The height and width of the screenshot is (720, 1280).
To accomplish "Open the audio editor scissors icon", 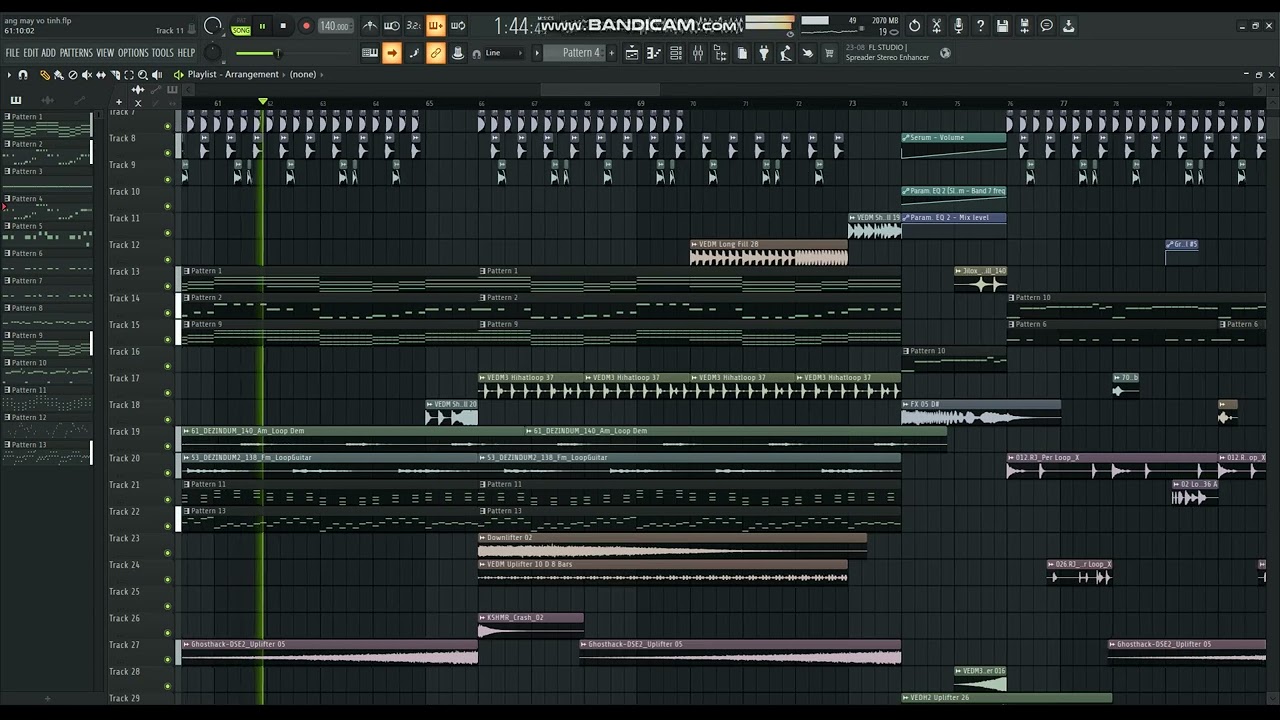I will point(936,26).
